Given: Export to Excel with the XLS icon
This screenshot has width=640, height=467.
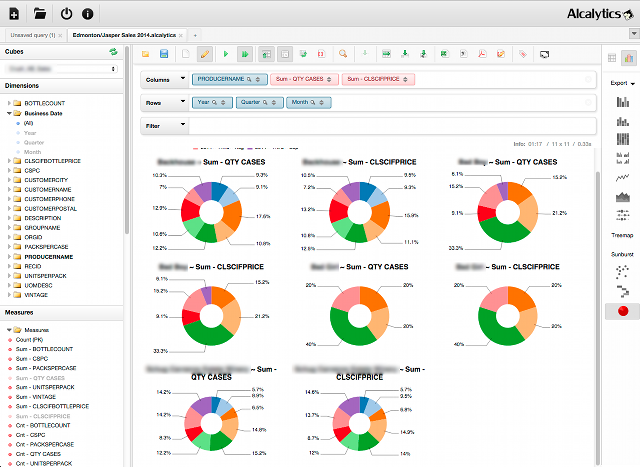Looking at the screenshot, I should (x=444, y=54).
